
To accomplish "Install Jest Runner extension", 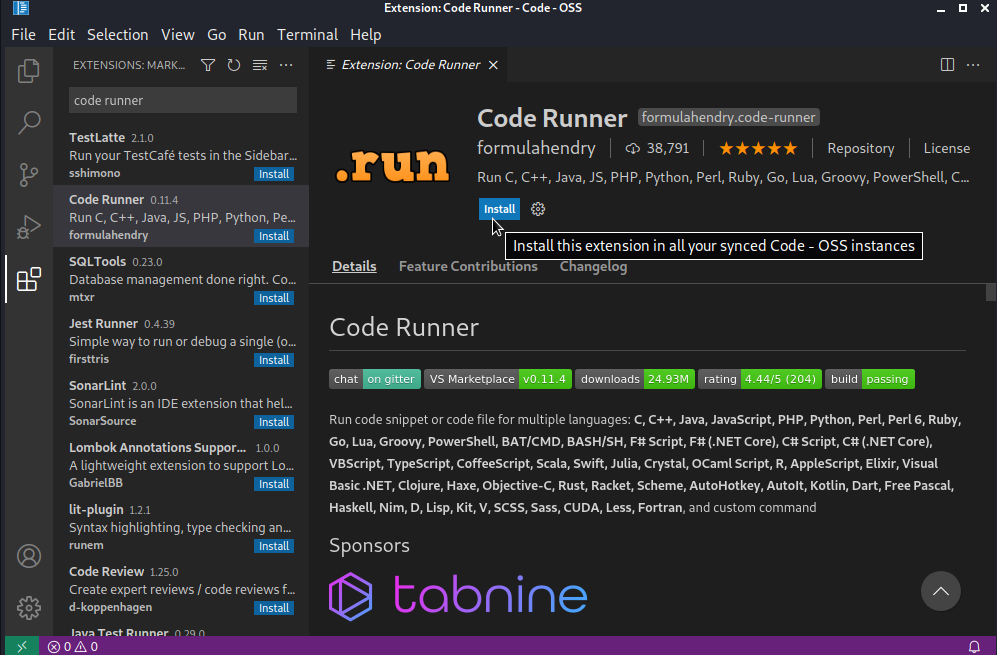I will [274, 360].
